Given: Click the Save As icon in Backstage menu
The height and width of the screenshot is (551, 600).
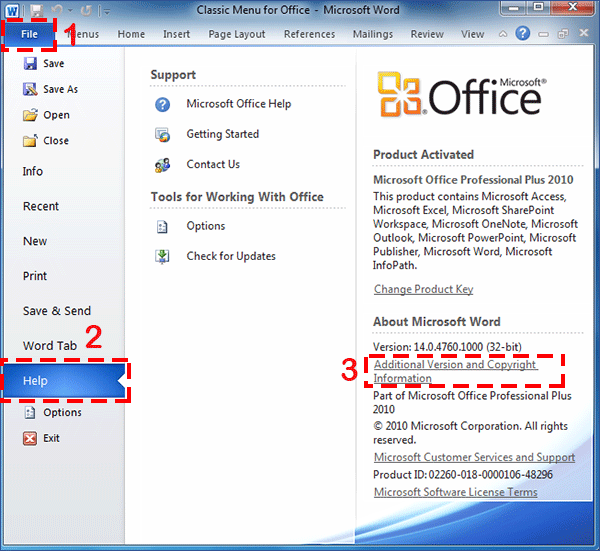Looking at the screenshot, I should click(x=30, y=89).
